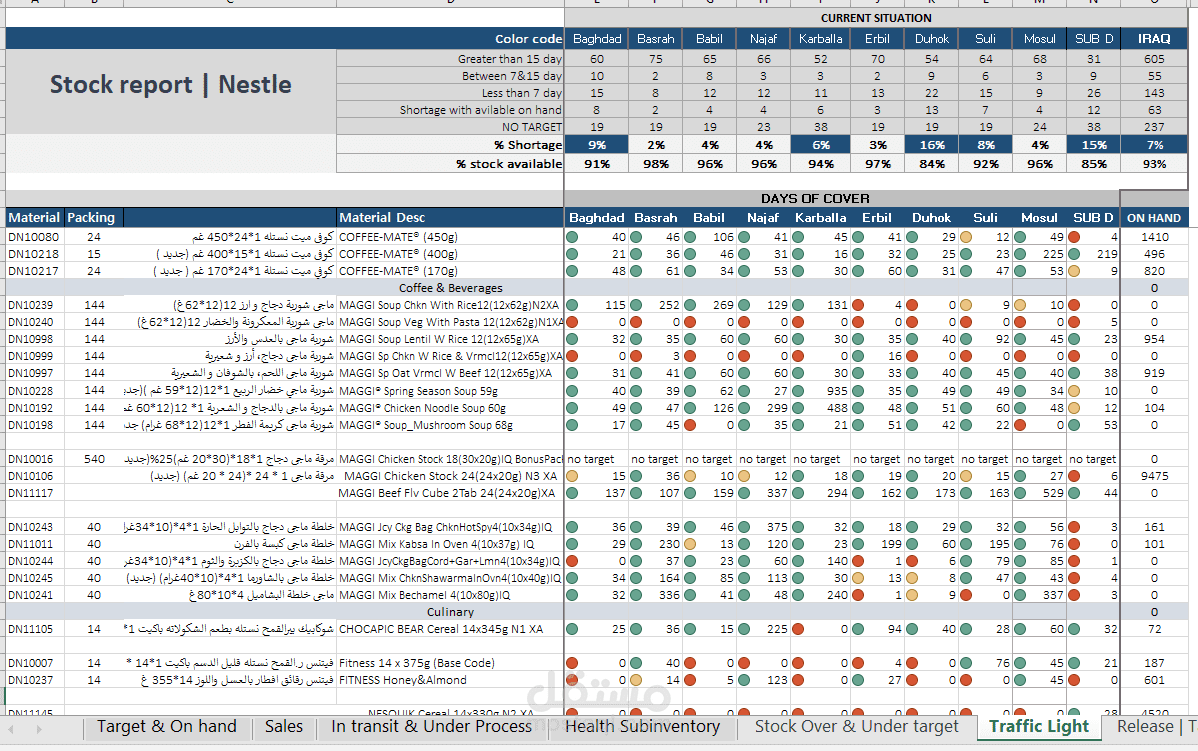This screenshot has width=1198, height=751.
Task: Click the yellow SUB D light in DN10217 row
Action: point(1074,271)
